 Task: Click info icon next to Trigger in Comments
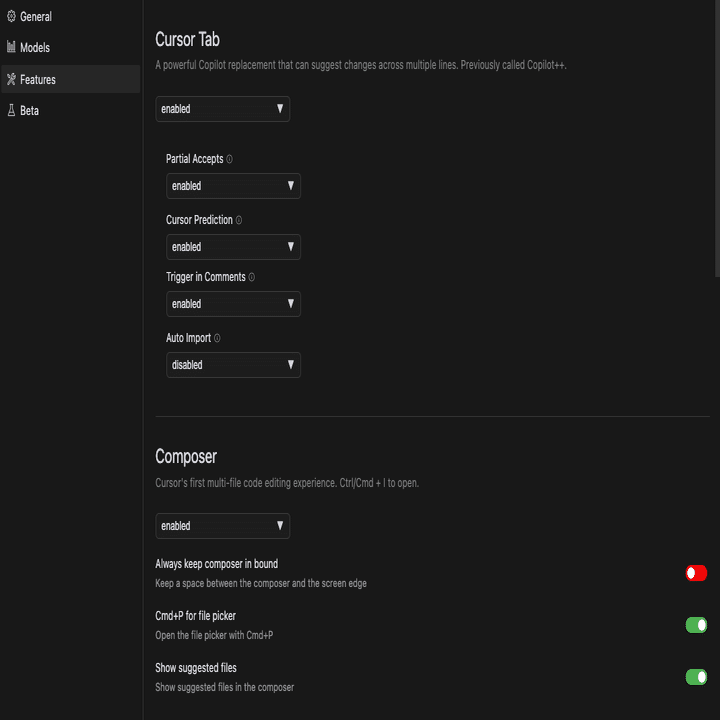click(252, 277)
